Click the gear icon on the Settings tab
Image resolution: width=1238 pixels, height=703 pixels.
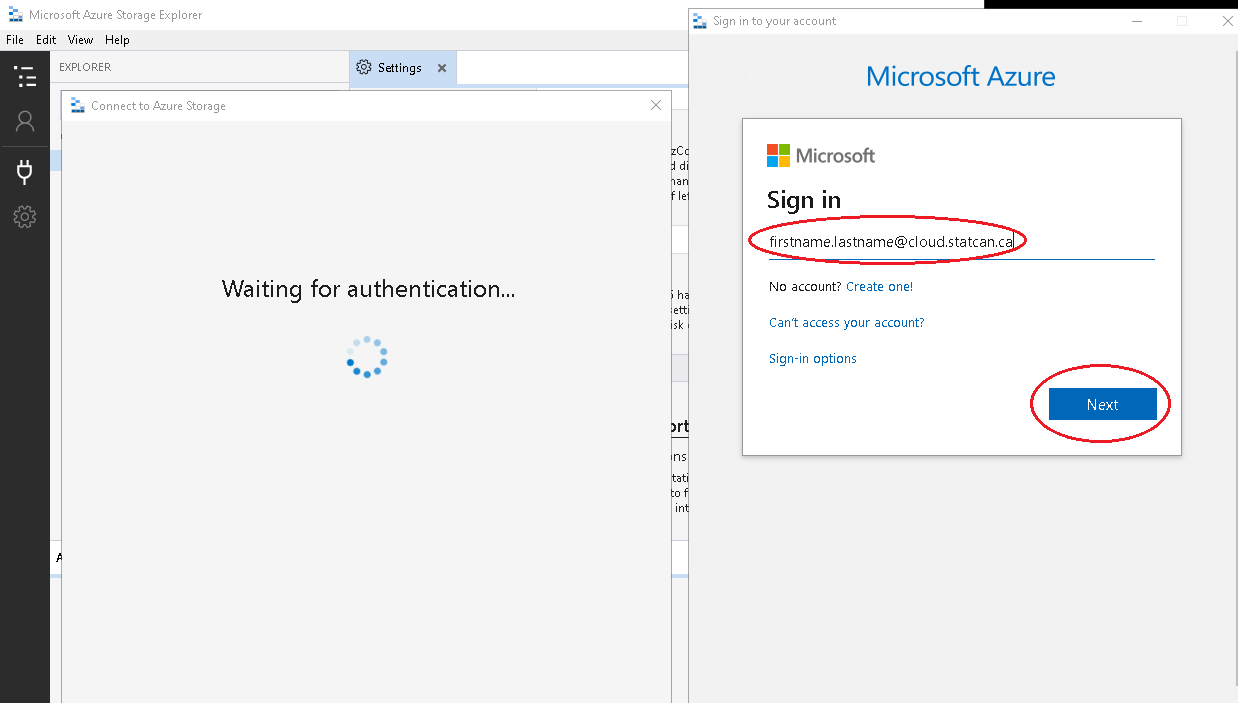click(x=363, y=68)
